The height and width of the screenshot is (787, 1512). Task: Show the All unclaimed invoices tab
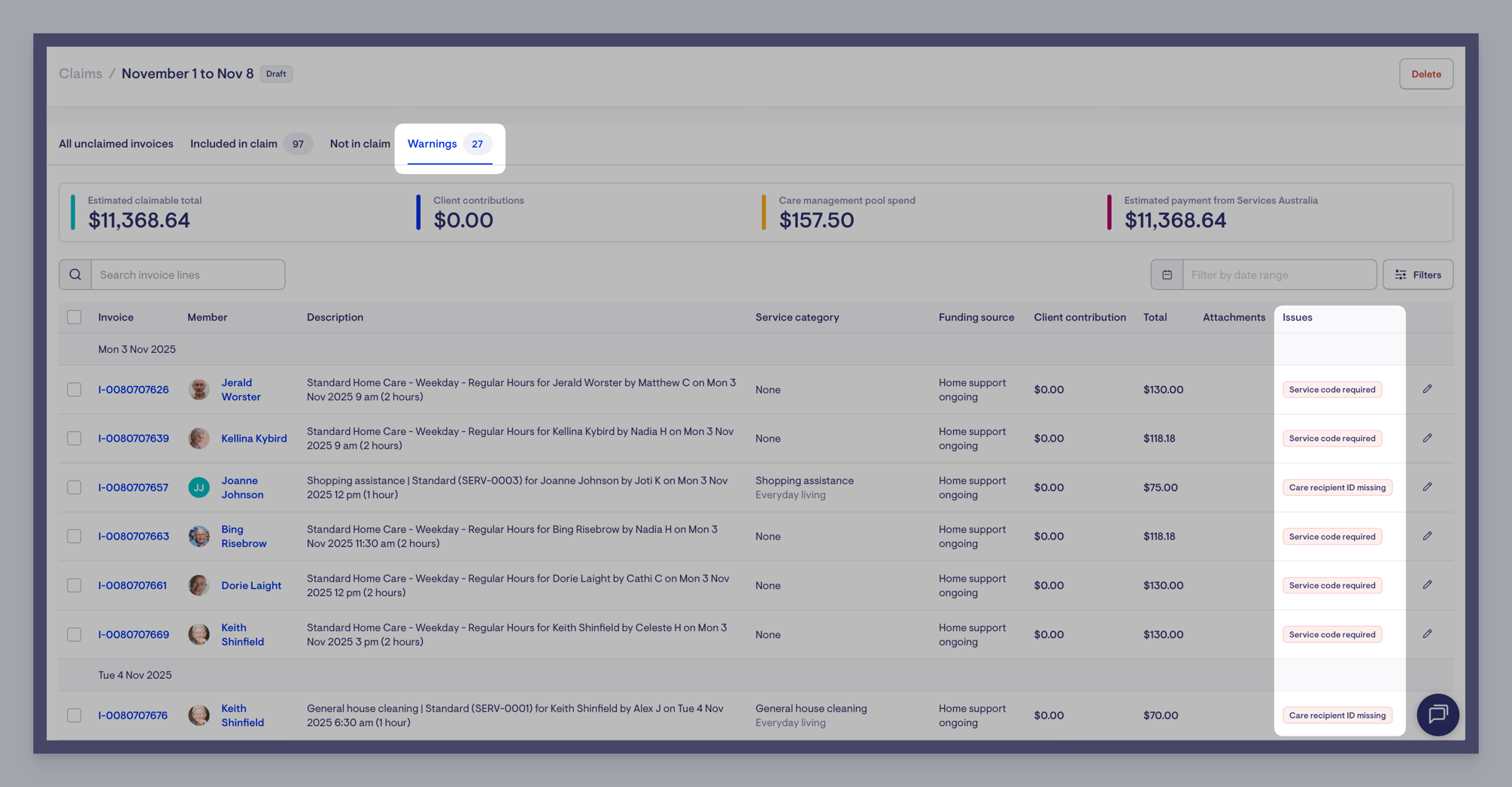click(x=116, y=144)
